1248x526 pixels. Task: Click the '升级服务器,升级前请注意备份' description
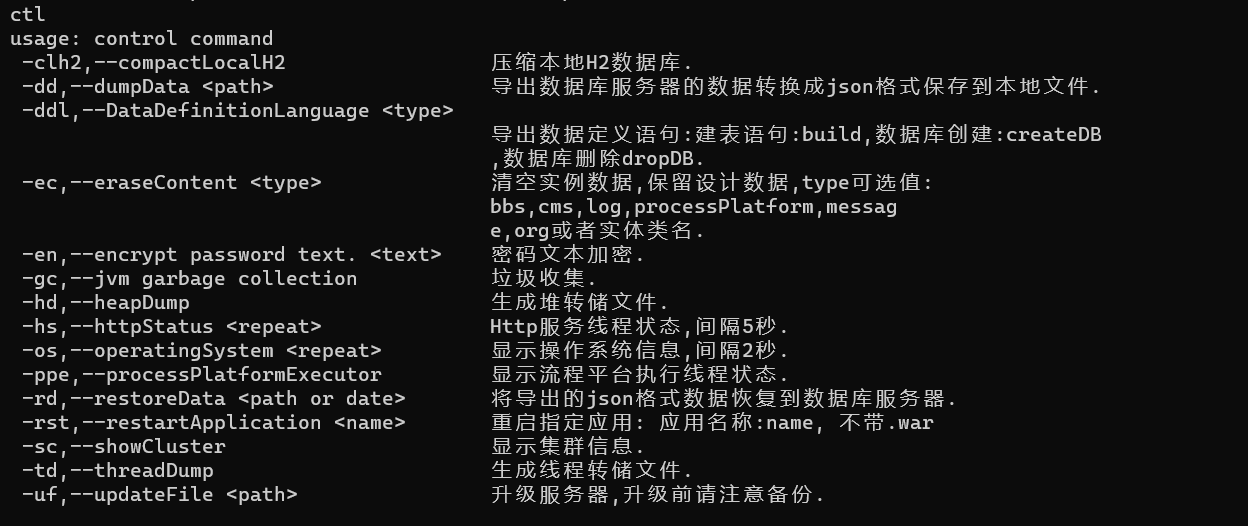(x=658, y=495)
